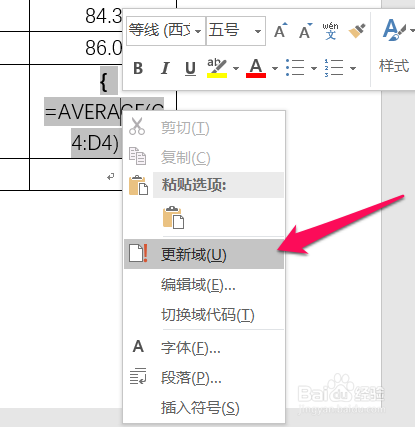415x427 pixels.
Task: Choose 插入符号(S) menu entry
Action: click(204, 407)
